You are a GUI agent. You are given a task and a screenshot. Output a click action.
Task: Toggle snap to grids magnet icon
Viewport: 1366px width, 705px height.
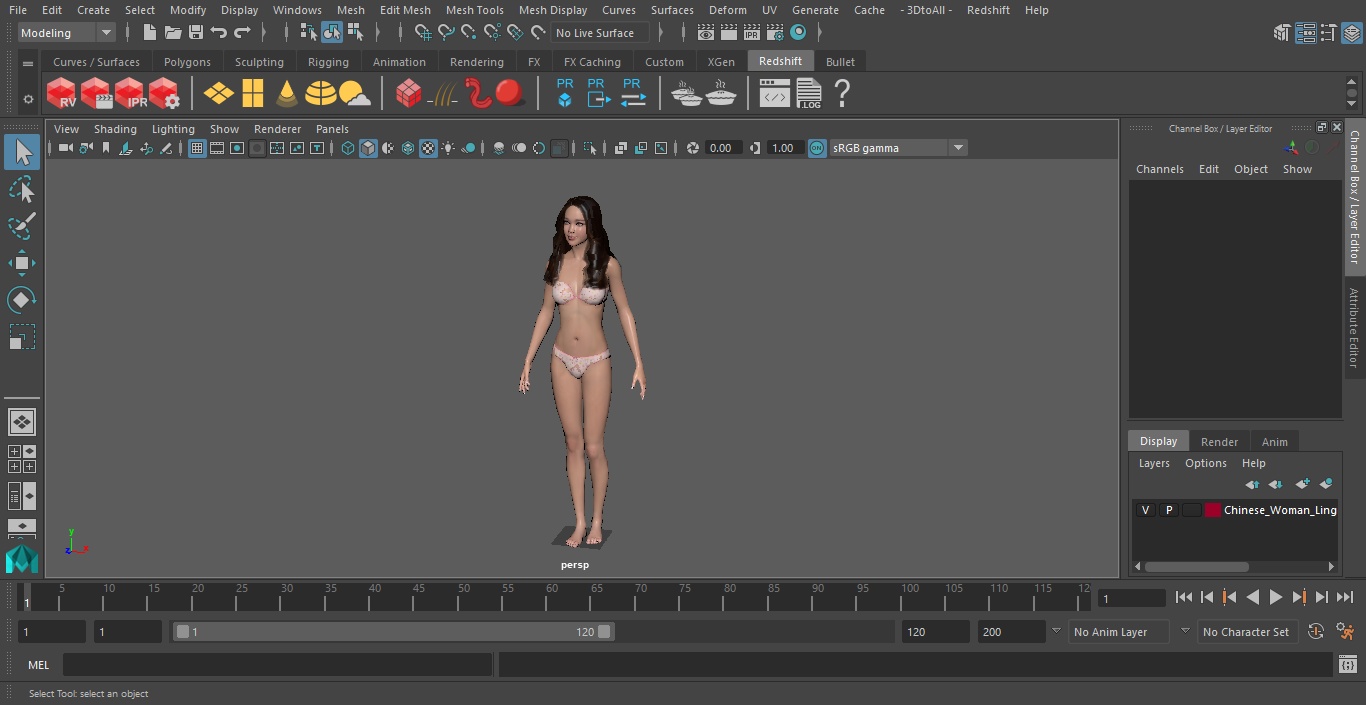click(x=423, y=33)
